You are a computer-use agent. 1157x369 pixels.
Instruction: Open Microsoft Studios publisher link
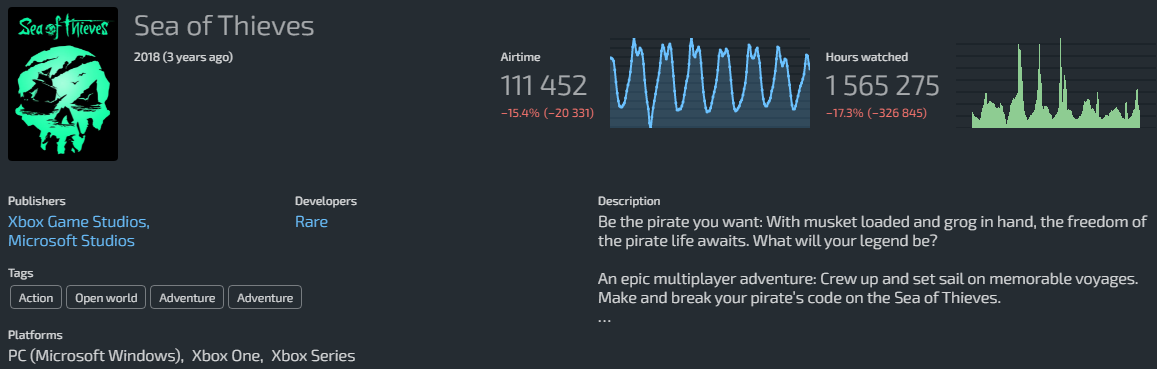[x=72, y=241]
